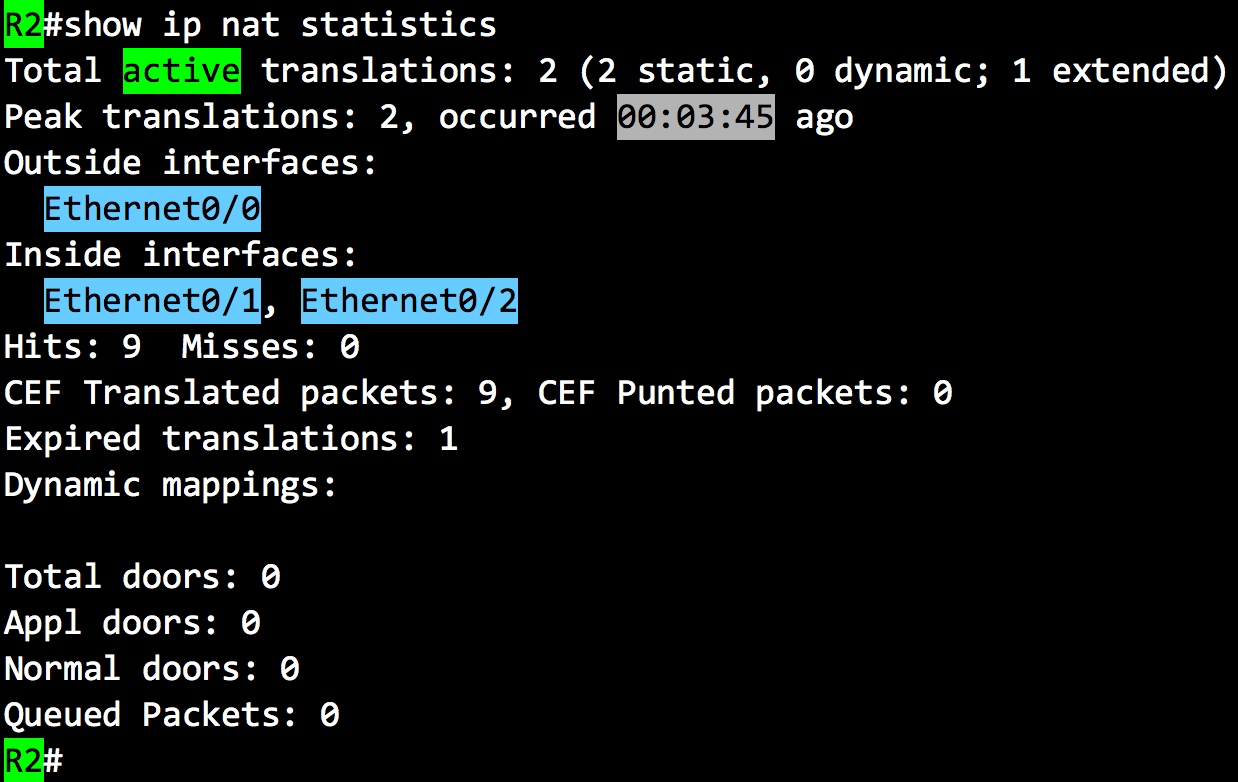
Task: Click the "Hits: 9" text
Action: (x=72, y=347)
